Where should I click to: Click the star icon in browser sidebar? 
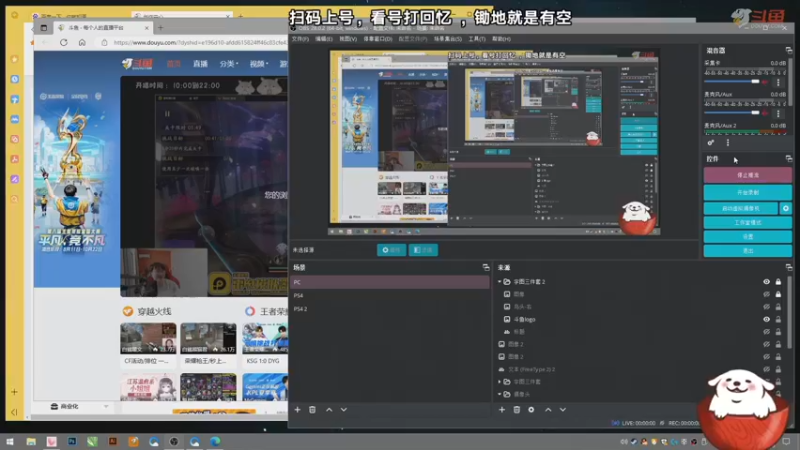point(15,59)
